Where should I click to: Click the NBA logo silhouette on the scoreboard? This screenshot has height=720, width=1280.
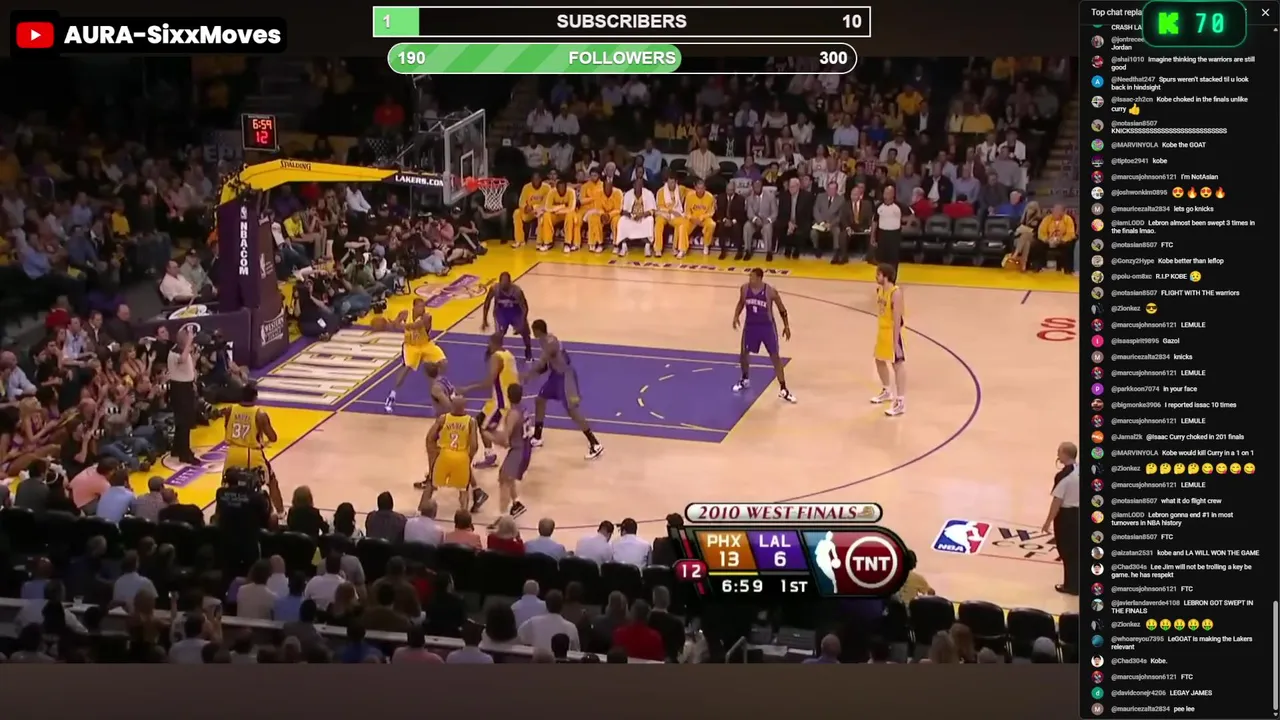[826, 563]
